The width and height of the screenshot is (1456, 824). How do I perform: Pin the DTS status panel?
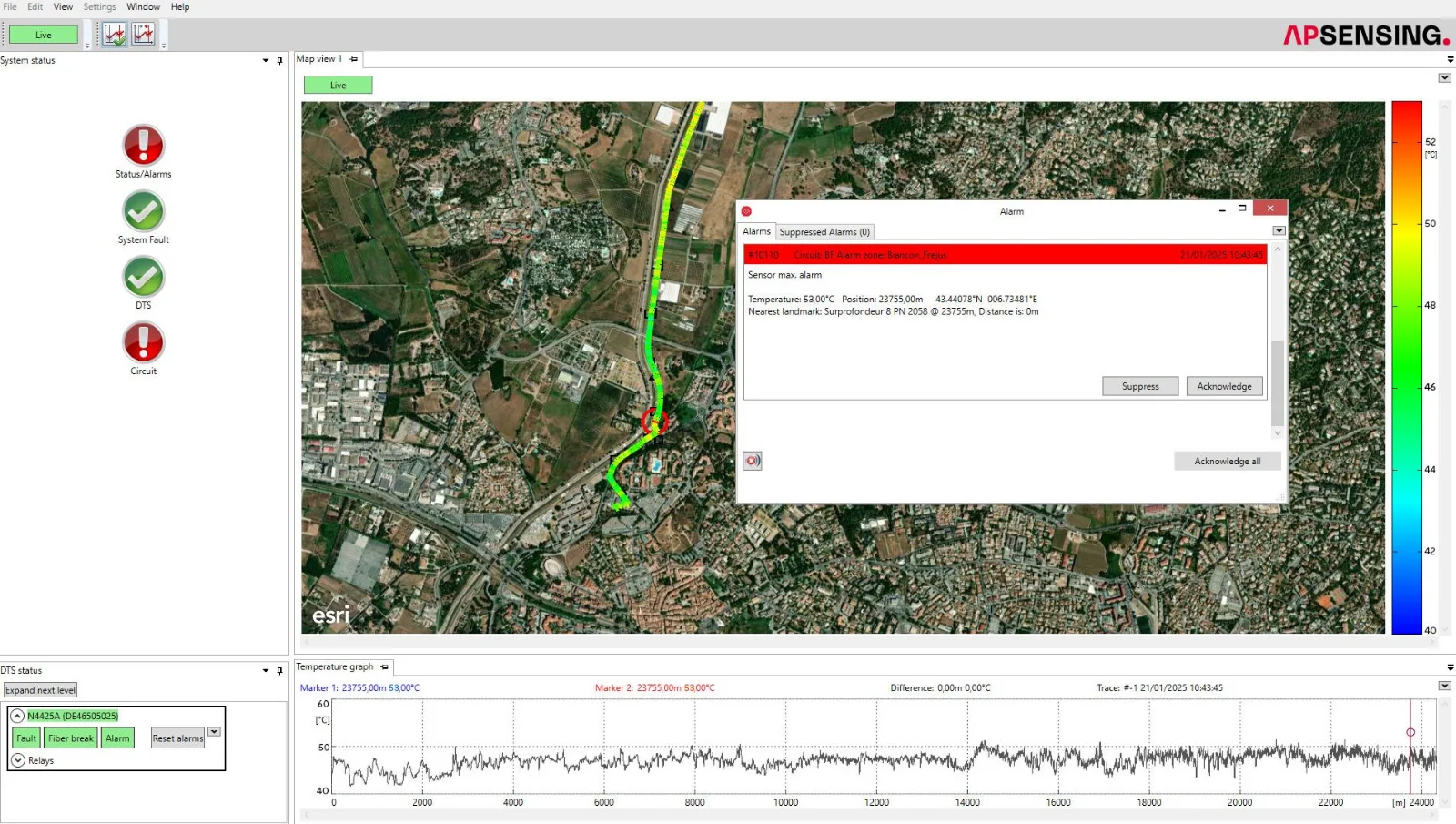[x=279, y=671]
